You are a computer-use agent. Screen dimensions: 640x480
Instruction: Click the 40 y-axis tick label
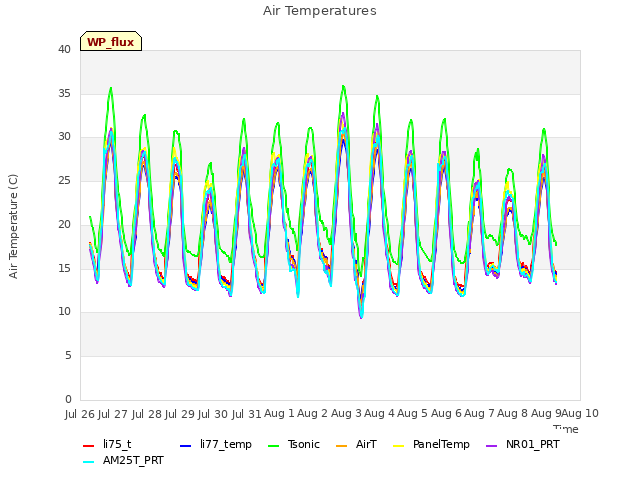pos(64,50)
